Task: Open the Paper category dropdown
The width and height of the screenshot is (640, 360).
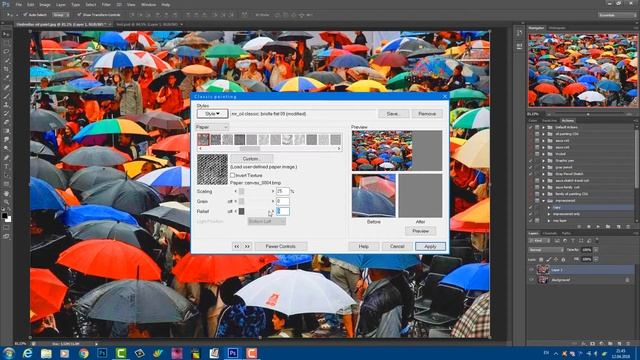Action: pos(212,127)
